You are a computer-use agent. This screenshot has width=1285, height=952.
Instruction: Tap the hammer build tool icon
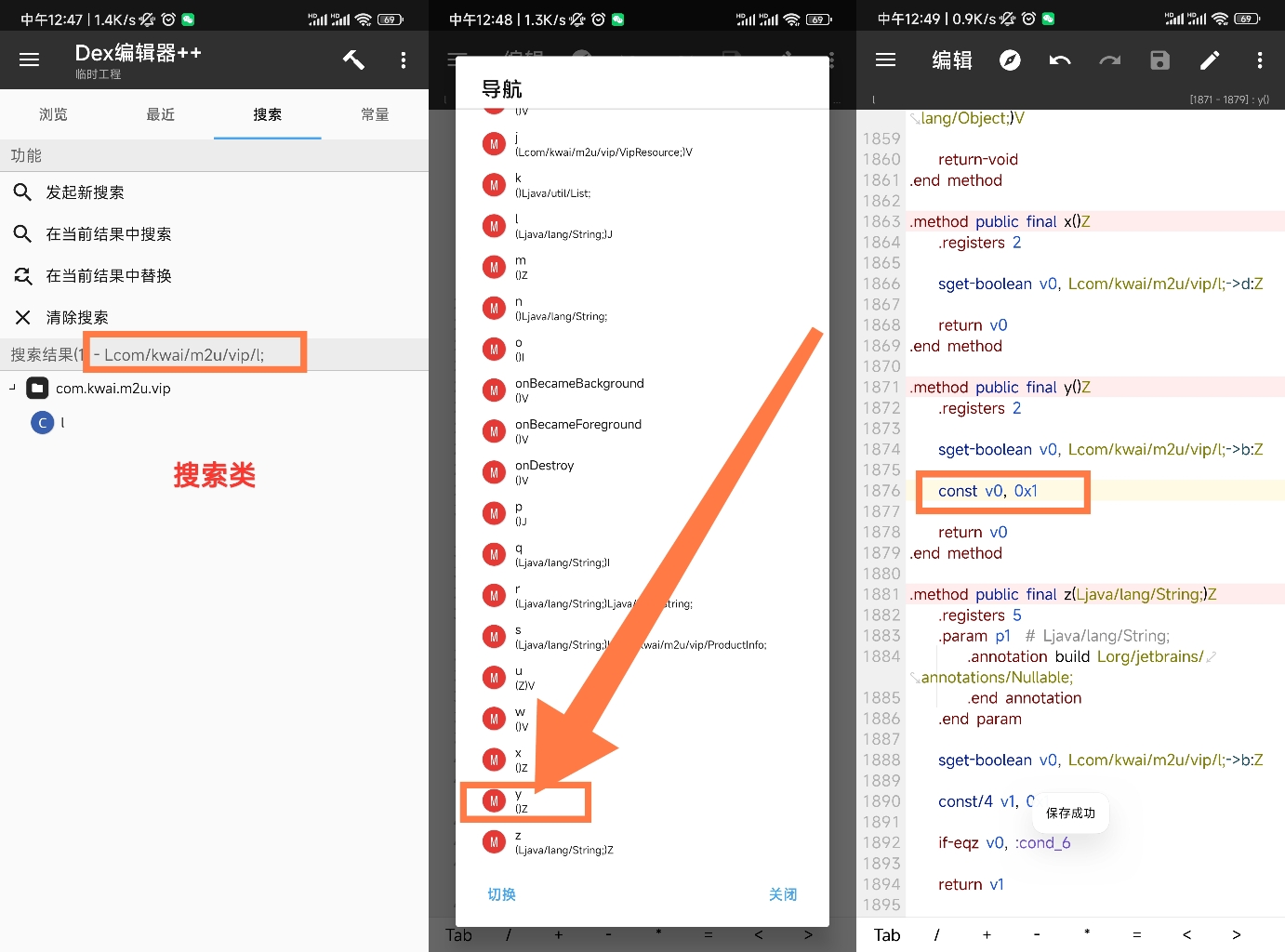point(353,60)
